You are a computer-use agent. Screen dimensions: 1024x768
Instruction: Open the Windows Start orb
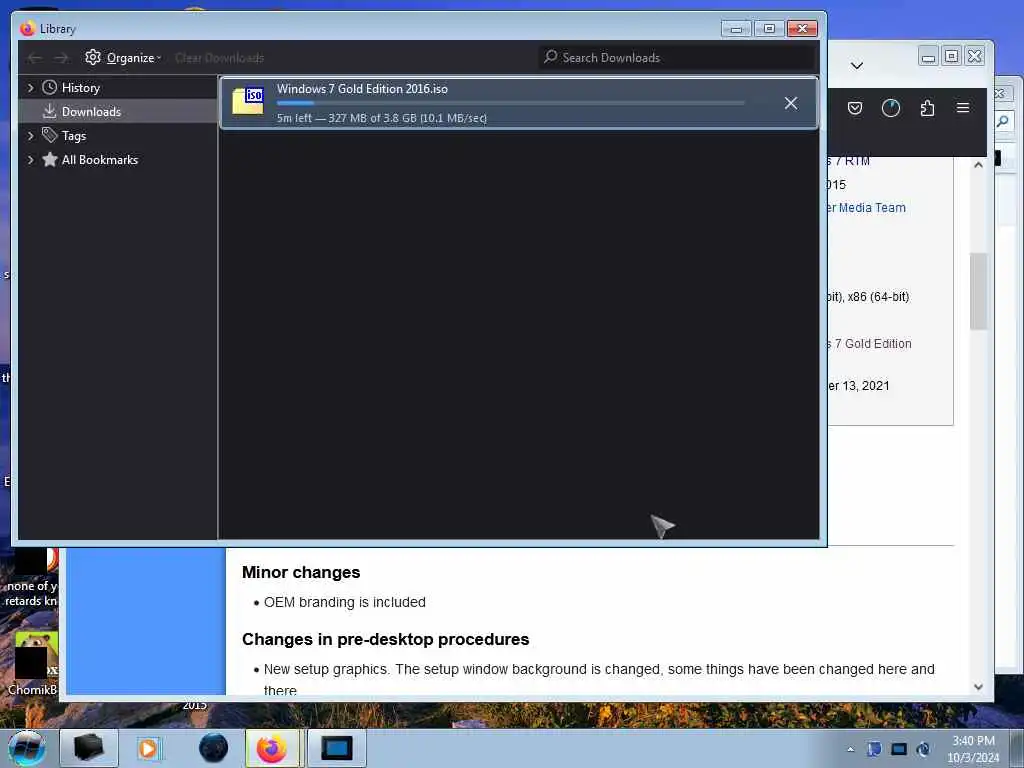[27, 748]
